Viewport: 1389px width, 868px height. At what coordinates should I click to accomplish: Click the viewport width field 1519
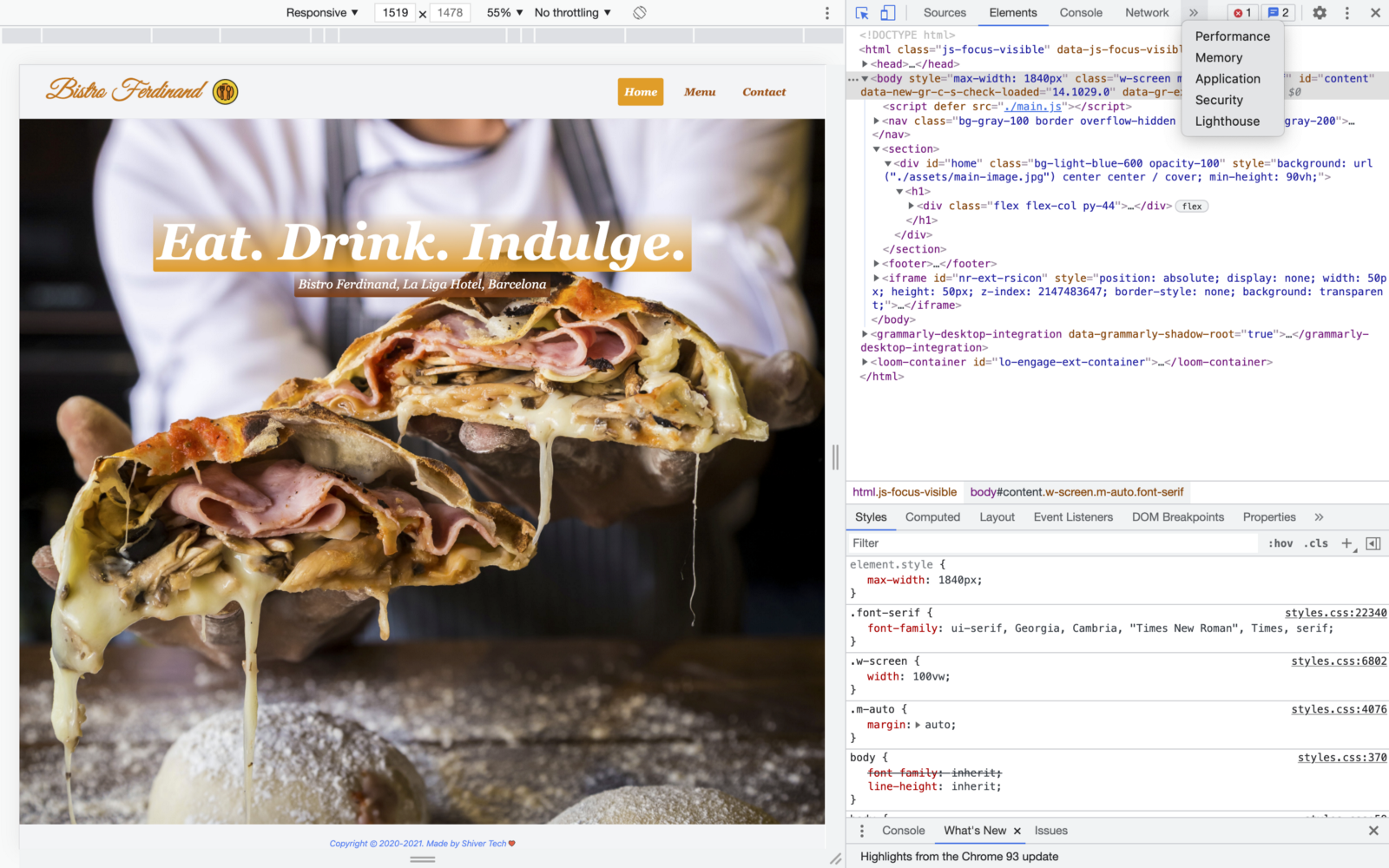point(395,13)
